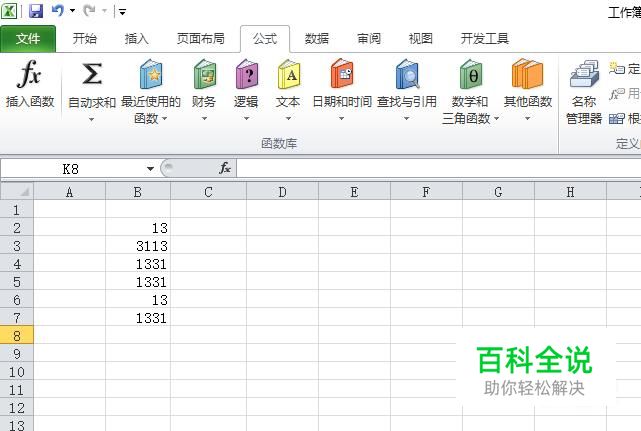Screen dimensions: 641x431
Task: Click the AutoSum sigma icon
Action: [92, 74]
